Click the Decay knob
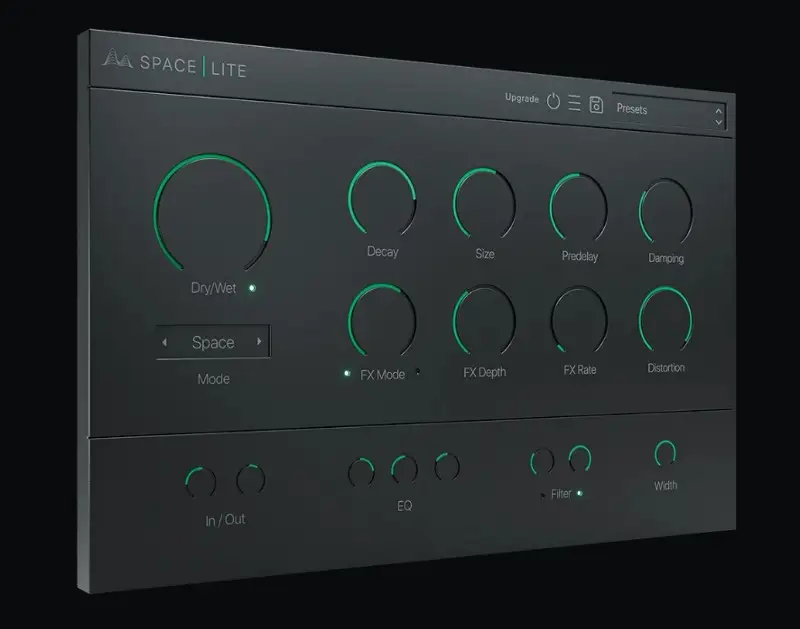Image resolution: width=800 pixels, height=629 pixels. pos(382,198)
